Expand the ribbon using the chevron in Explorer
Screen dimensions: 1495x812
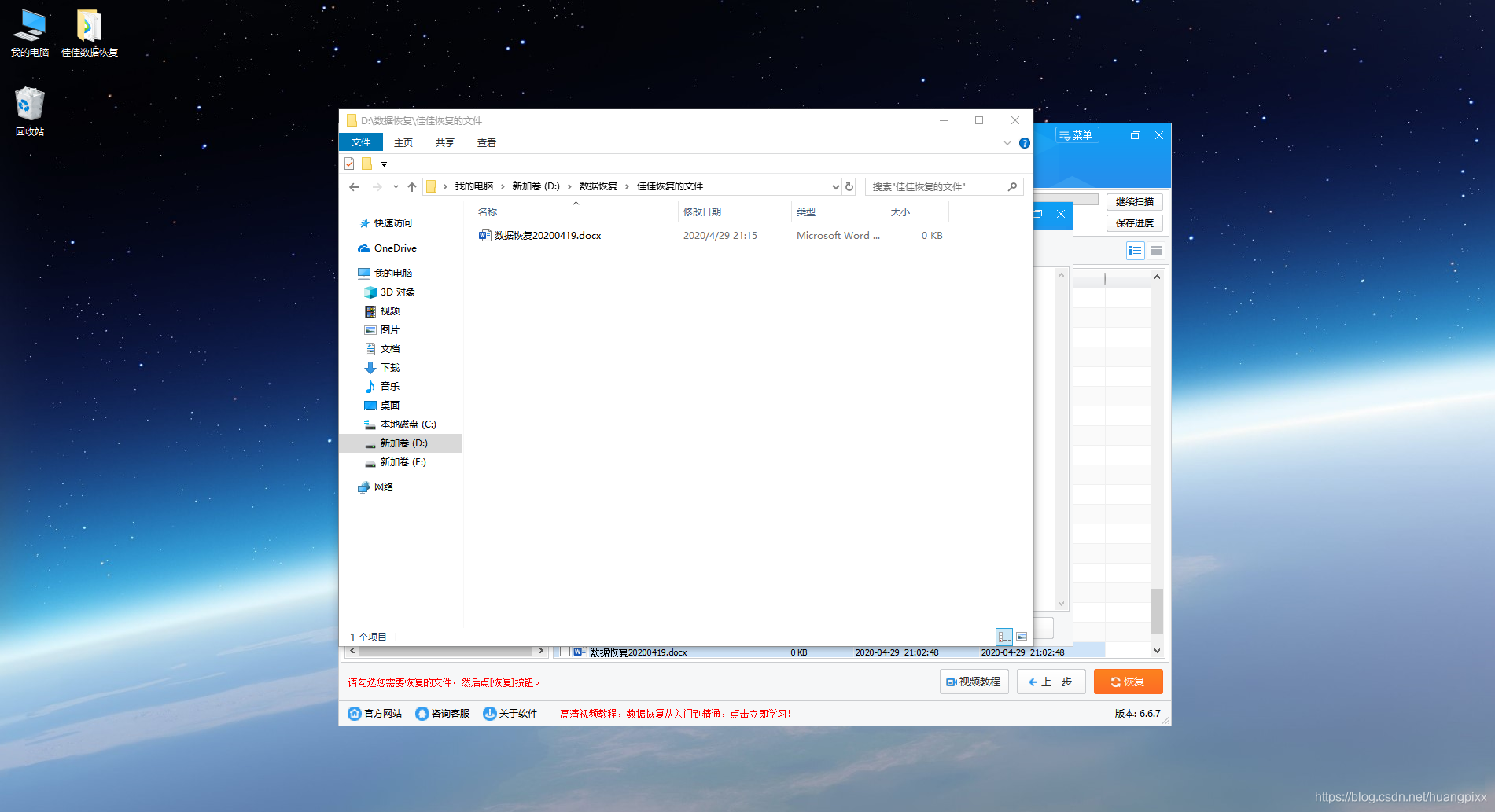1007,142
